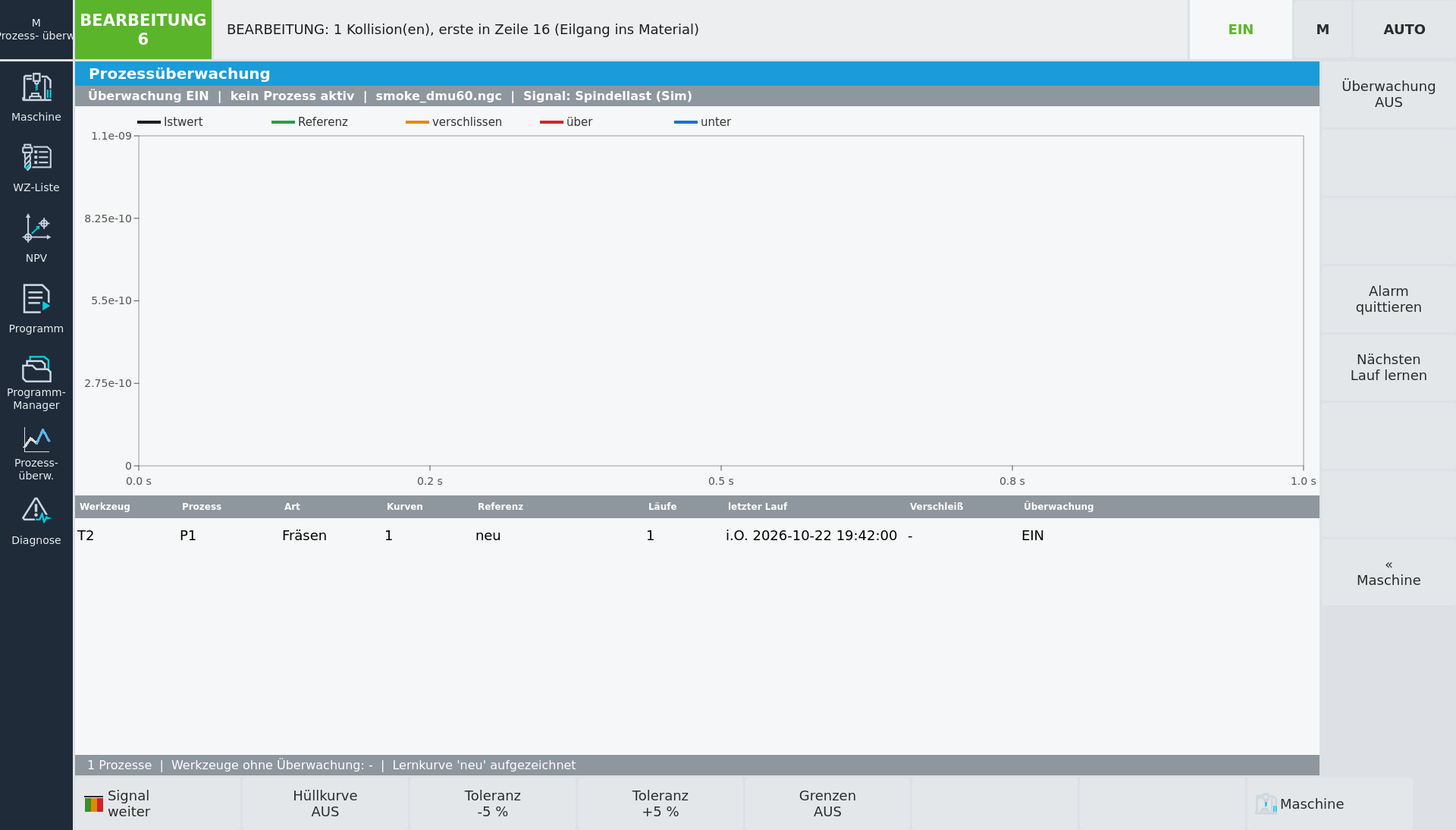This screenshot has height=830, width=1456.
Task: Click the Fräsen type cell
Action: coord(304,536)
